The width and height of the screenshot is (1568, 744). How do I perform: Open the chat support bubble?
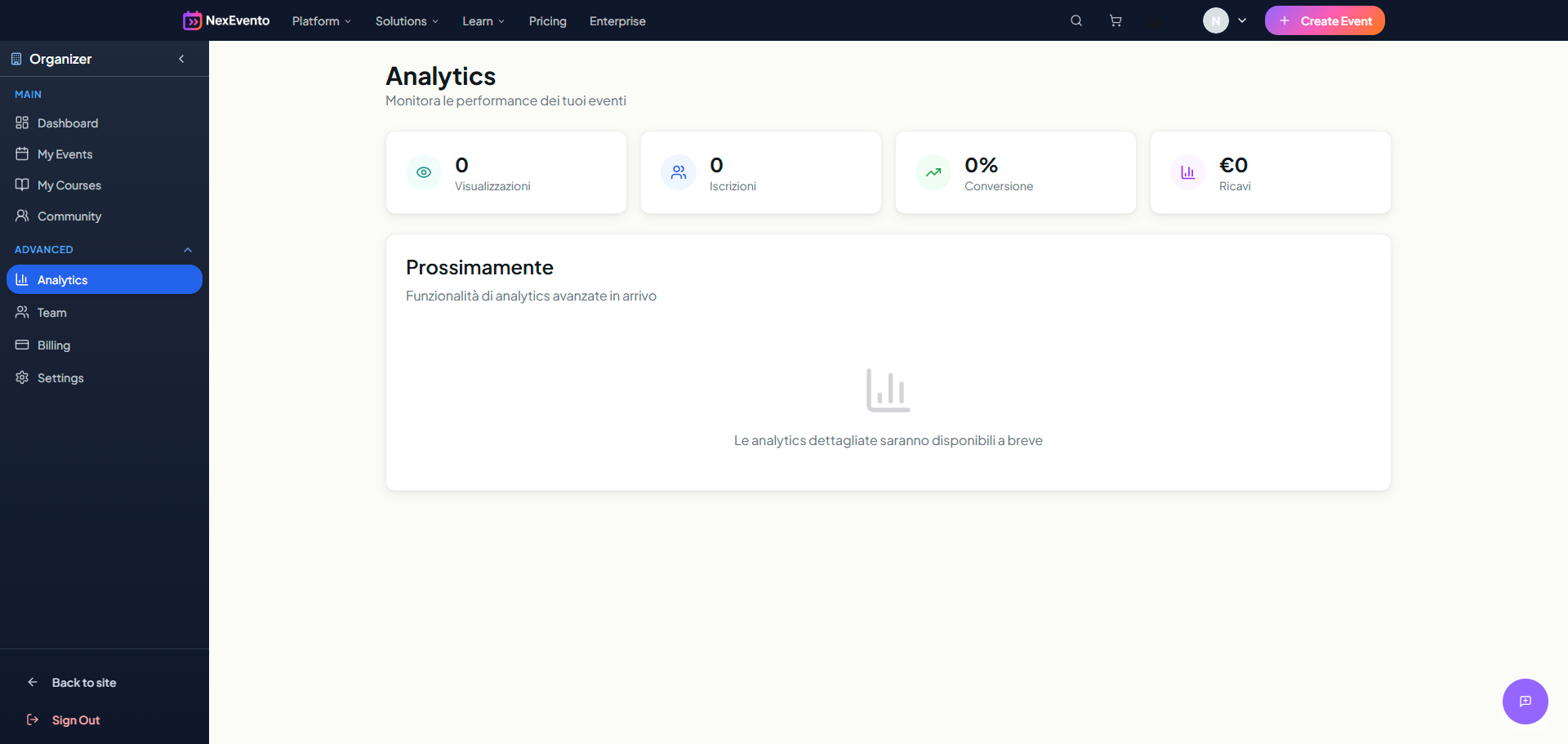(x=1525, y=702)
